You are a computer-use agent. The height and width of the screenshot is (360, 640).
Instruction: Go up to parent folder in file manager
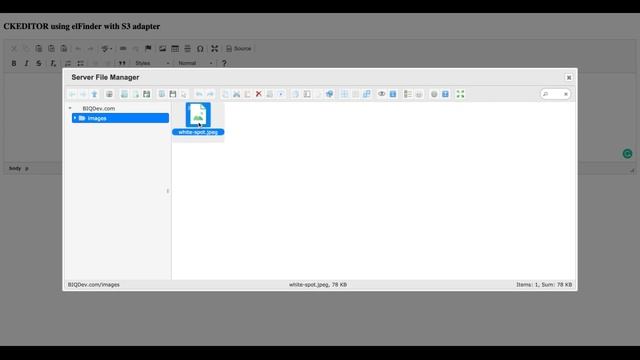pyautogui.click(x=94, y=94)
